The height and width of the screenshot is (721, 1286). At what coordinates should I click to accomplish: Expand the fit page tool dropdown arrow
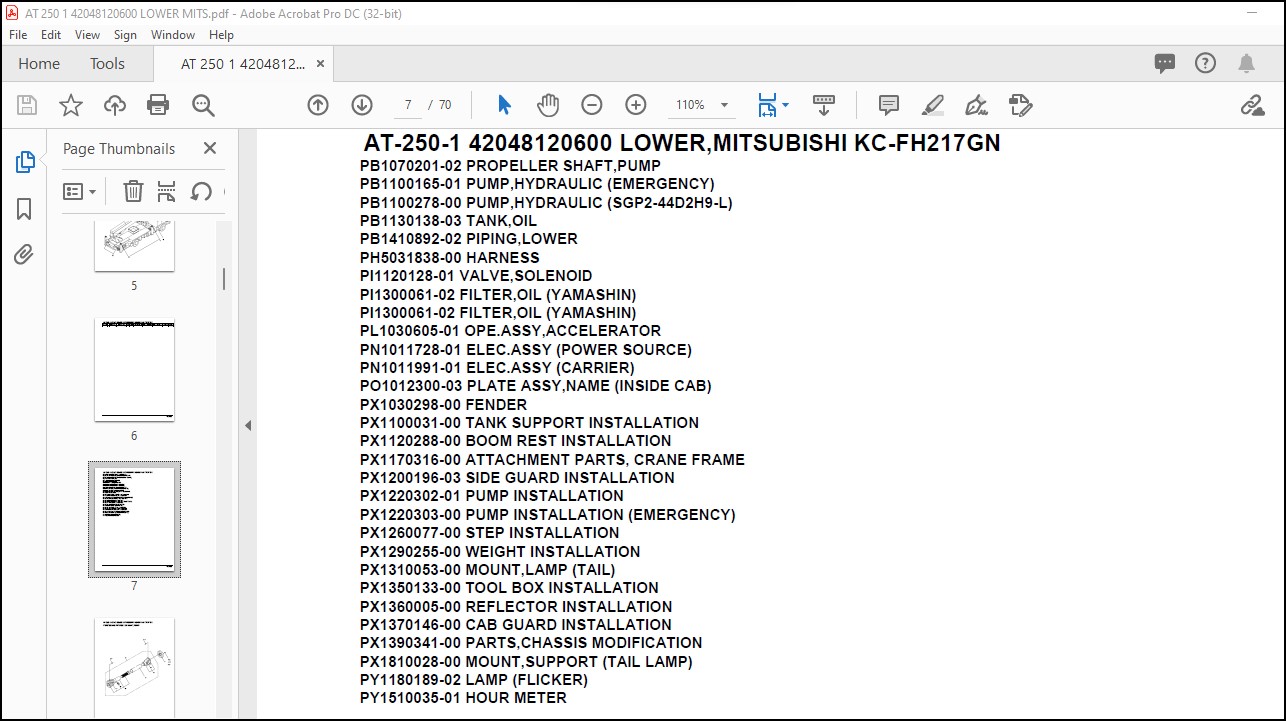(786, 105)
